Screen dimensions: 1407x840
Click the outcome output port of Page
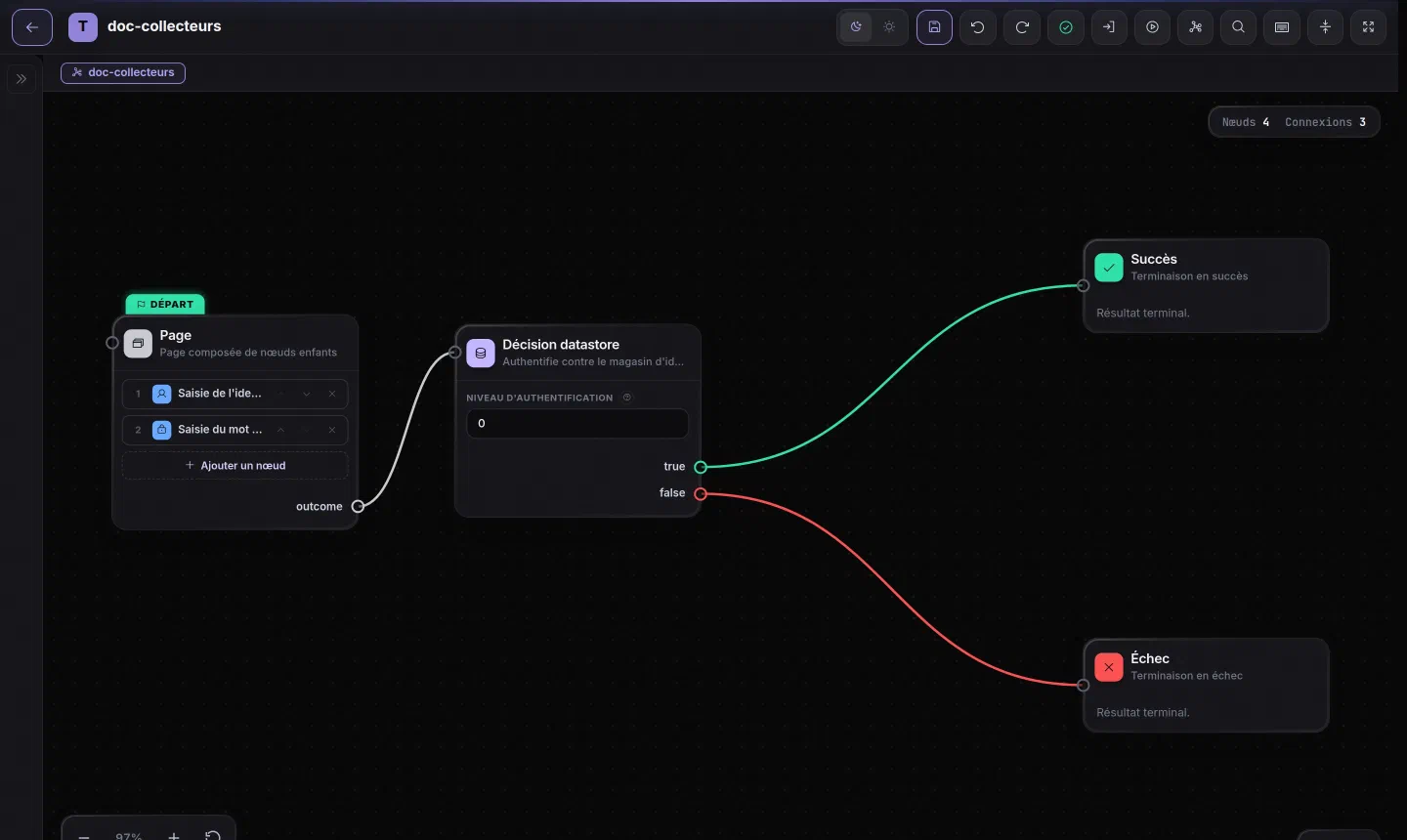coord(358,506)
